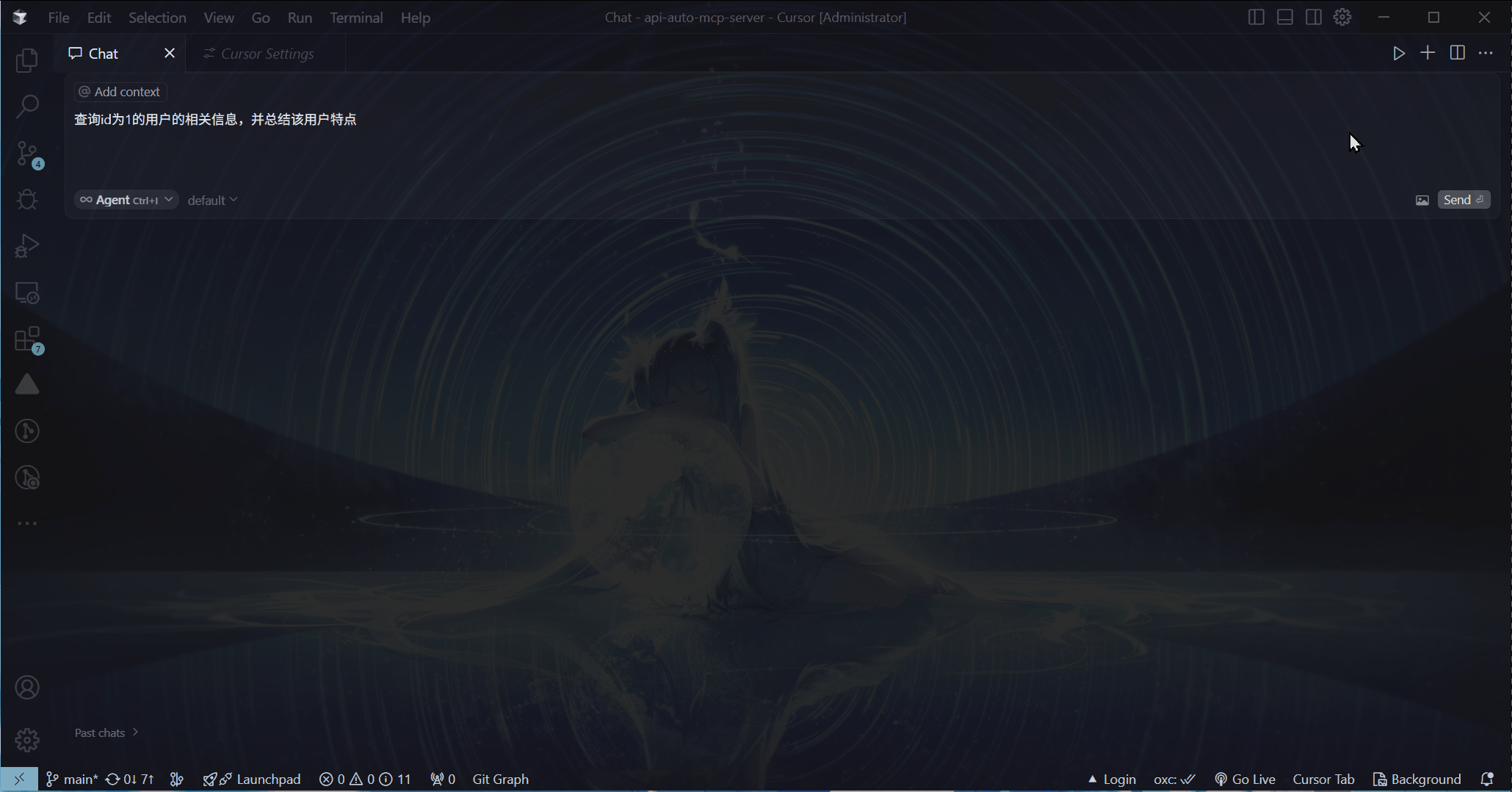Click the Add context button
Screen dimensions: 1512x792
[120, 92]
